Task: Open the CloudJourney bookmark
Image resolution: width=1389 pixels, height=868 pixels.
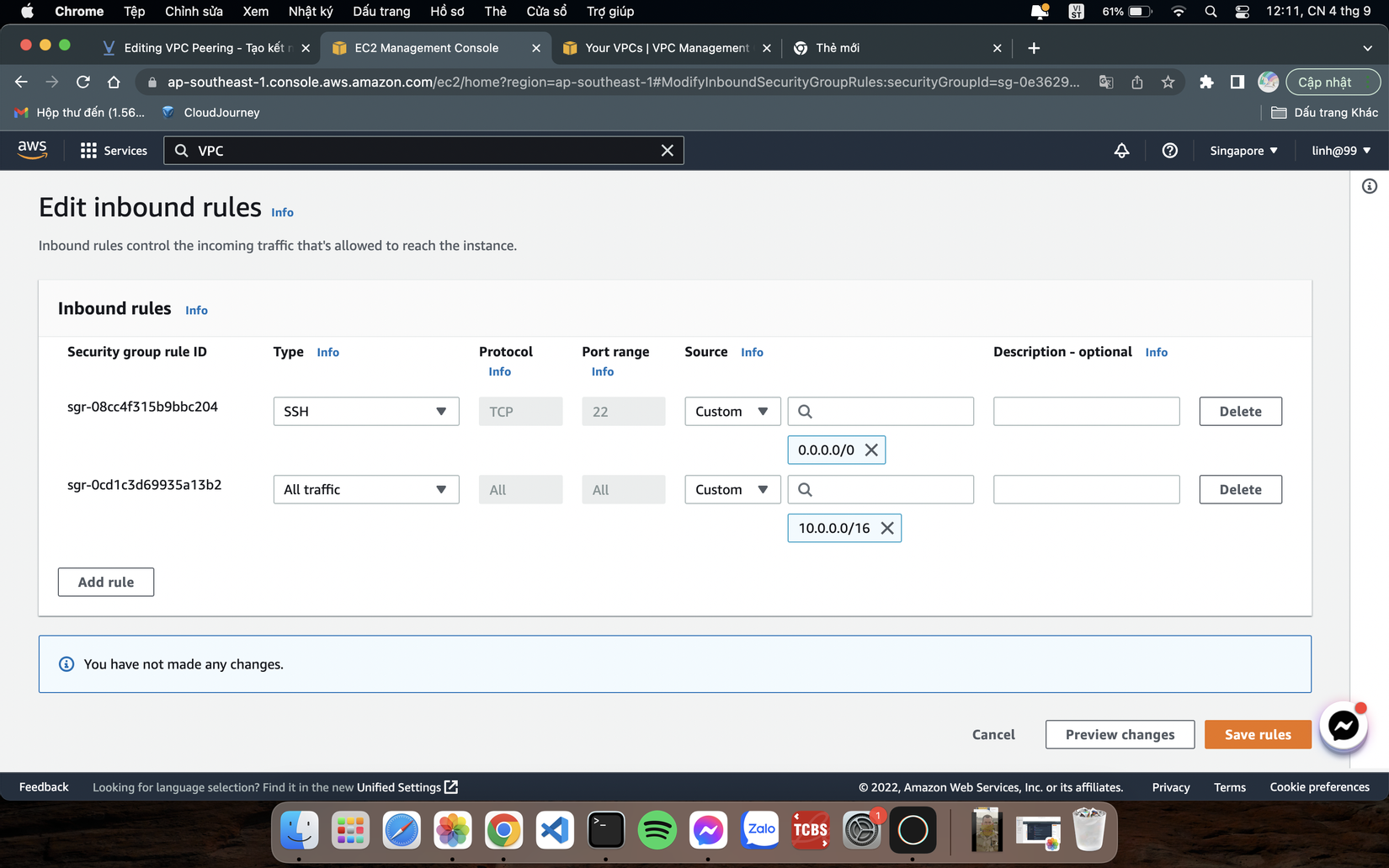Action: point(210,112)
